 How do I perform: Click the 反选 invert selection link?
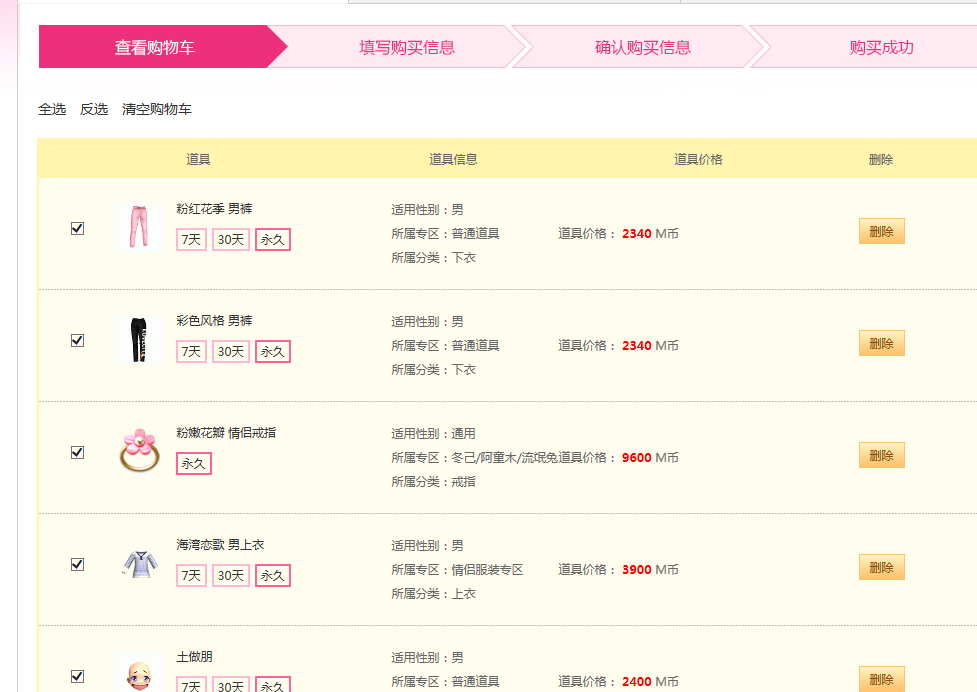click(94, 109)
